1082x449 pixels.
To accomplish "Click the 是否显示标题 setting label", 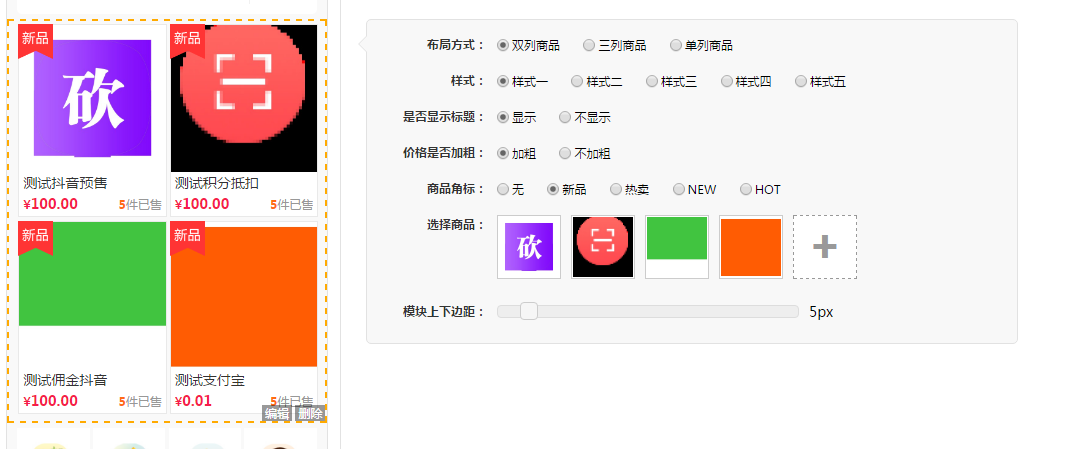I will (444, 117).
